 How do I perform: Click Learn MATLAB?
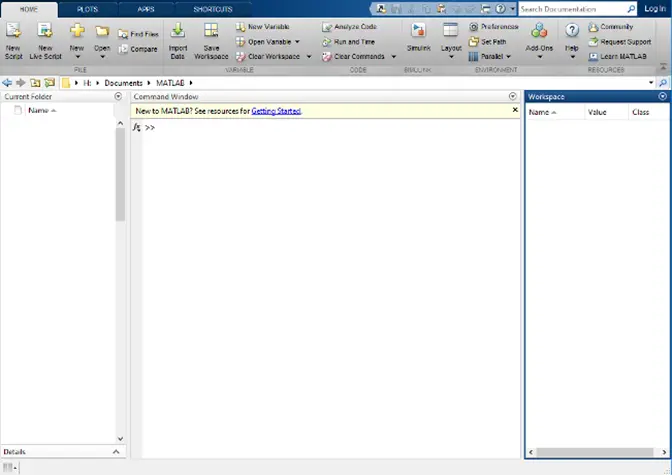coord(617,57)
